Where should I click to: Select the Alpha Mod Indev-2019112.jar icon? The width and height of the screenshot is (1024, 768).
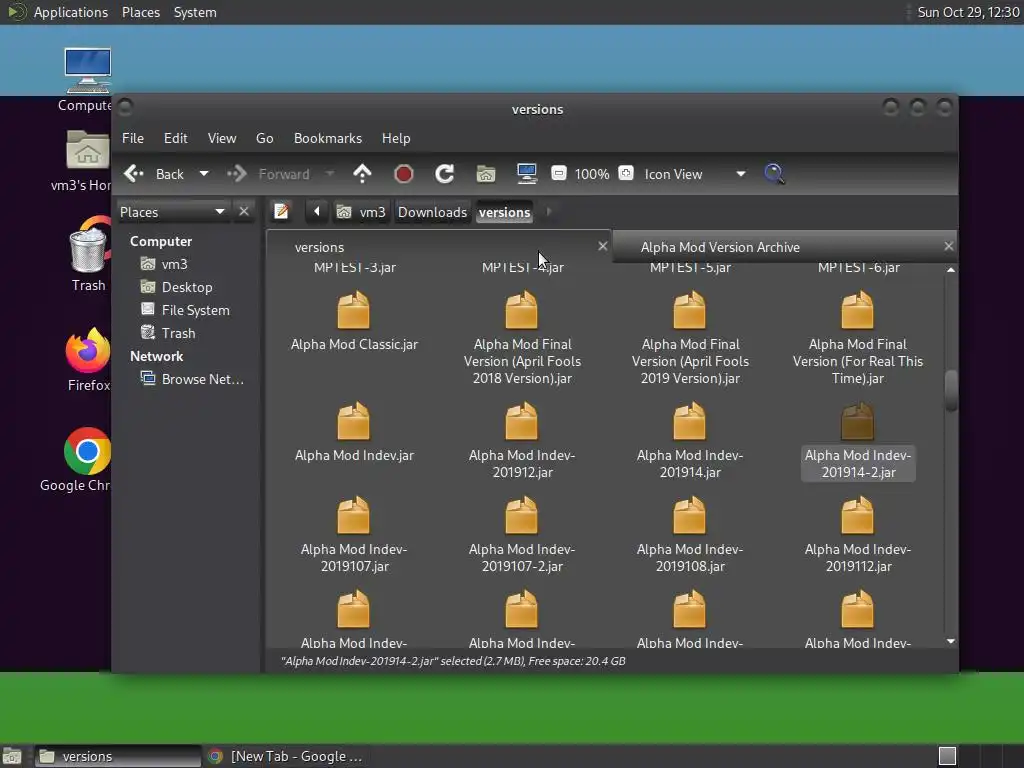pos(857,515)
